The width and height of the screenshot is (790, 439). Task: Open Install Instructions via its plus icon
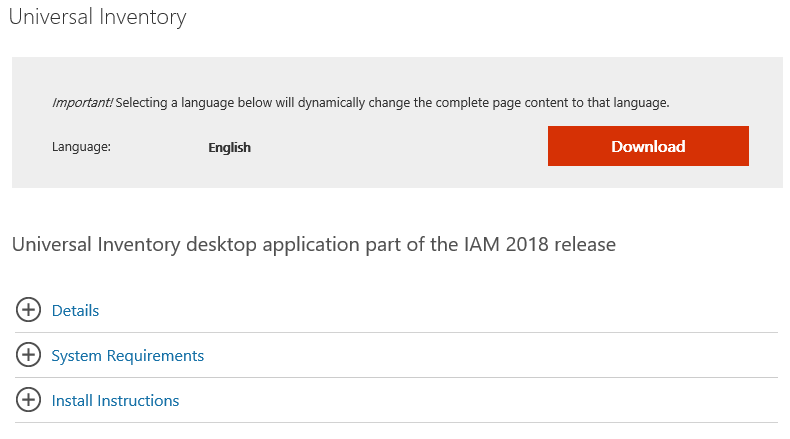click(29, 400)
